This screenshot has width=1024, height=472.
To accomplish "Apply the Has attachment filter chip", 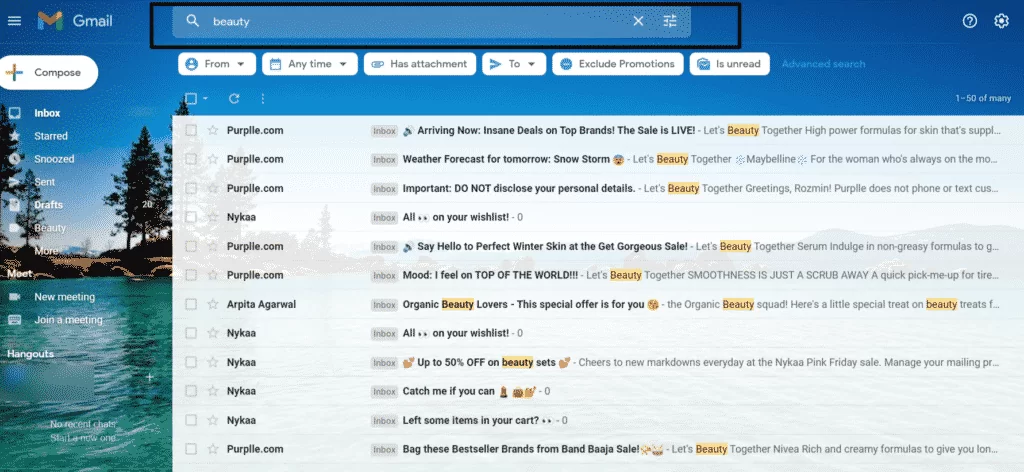I will point(420,64).
